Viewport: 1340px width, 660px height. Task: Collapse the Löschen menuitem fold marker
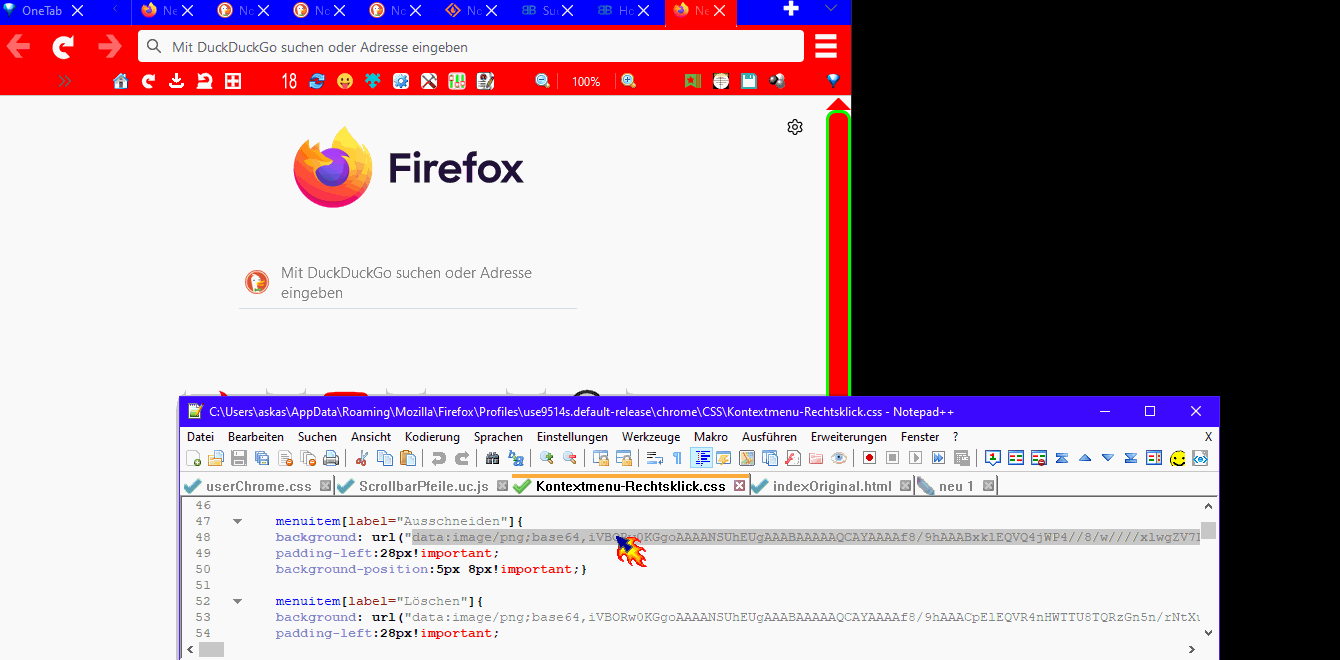click(x=237, y=601)
